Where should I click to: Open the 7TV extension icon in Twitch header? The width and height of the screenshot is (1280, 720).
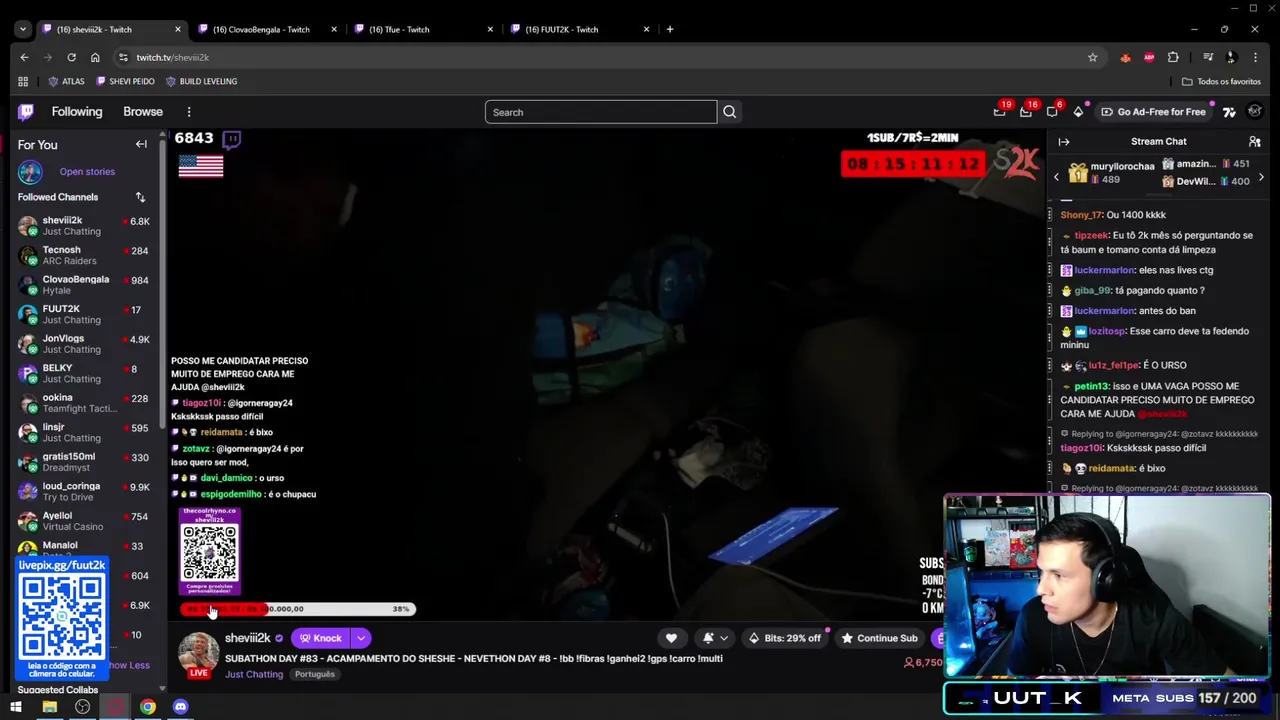(x=1229, y=112)
